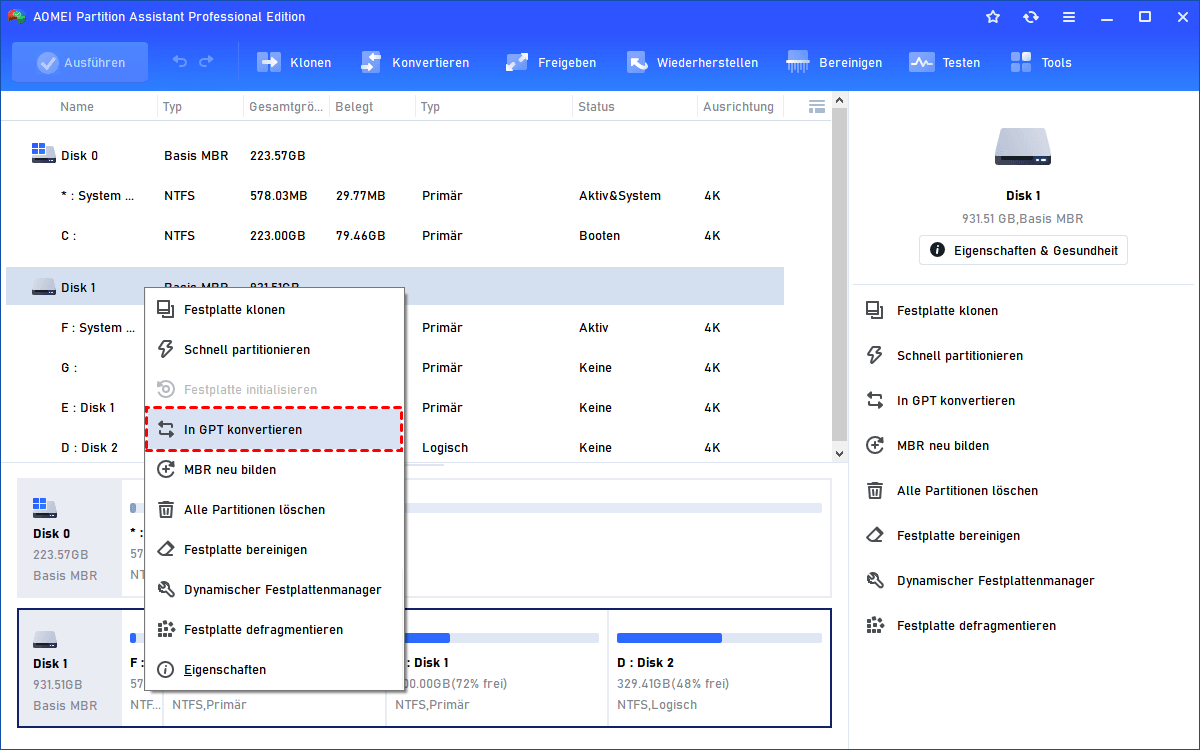Select the D: Disk 2 partition block

coord(718,667)
